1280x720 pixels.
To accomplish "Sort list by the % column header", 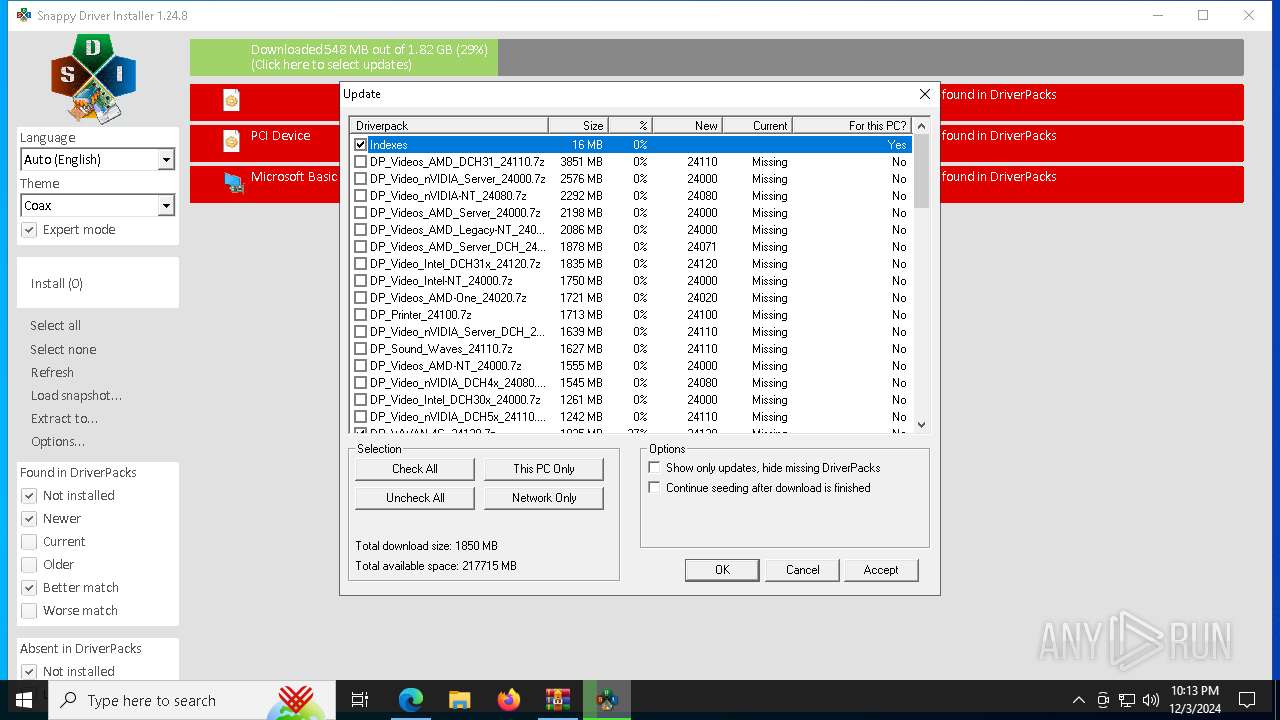I will pos(630,125).
